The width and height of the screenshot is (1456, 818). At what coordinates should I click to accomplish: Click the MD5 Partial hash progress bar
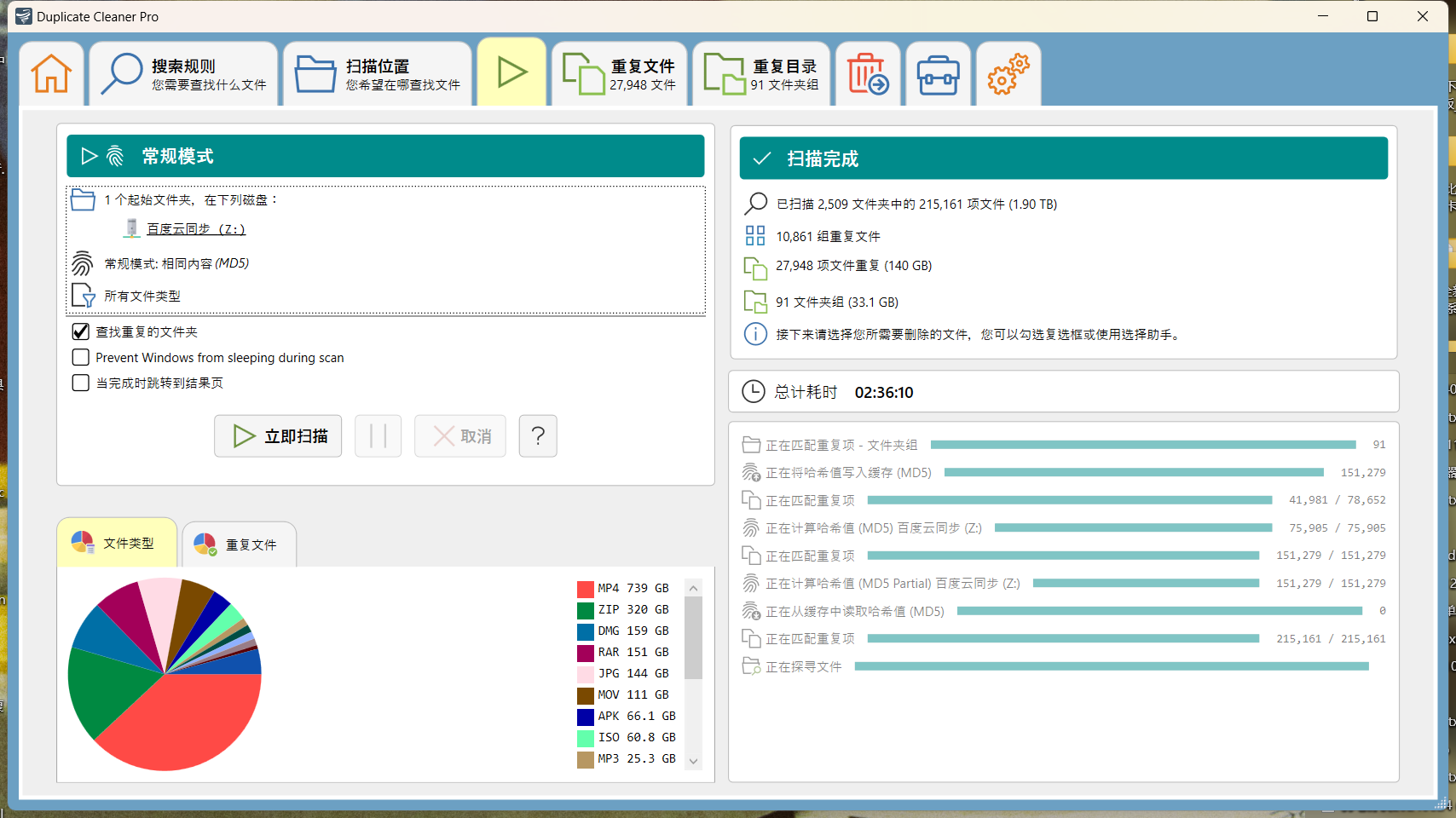(1146, 583)
